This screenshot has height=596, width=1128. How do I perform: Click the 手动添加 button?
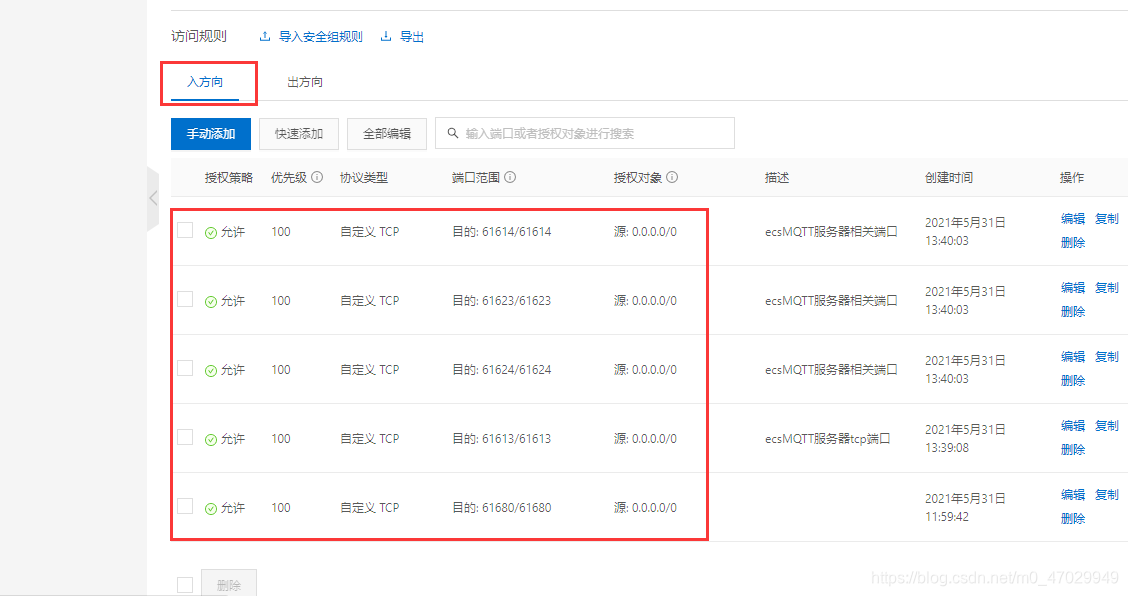pyautogui.click(x=210, y=133)
